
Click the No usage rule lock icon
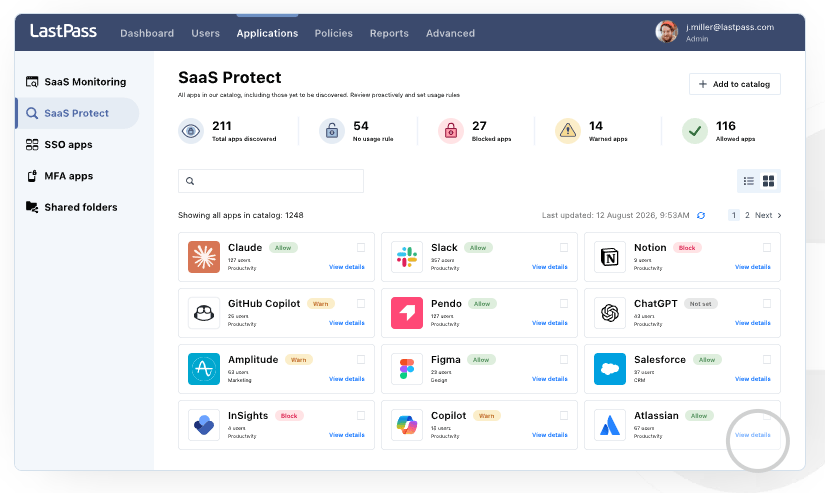332,131
